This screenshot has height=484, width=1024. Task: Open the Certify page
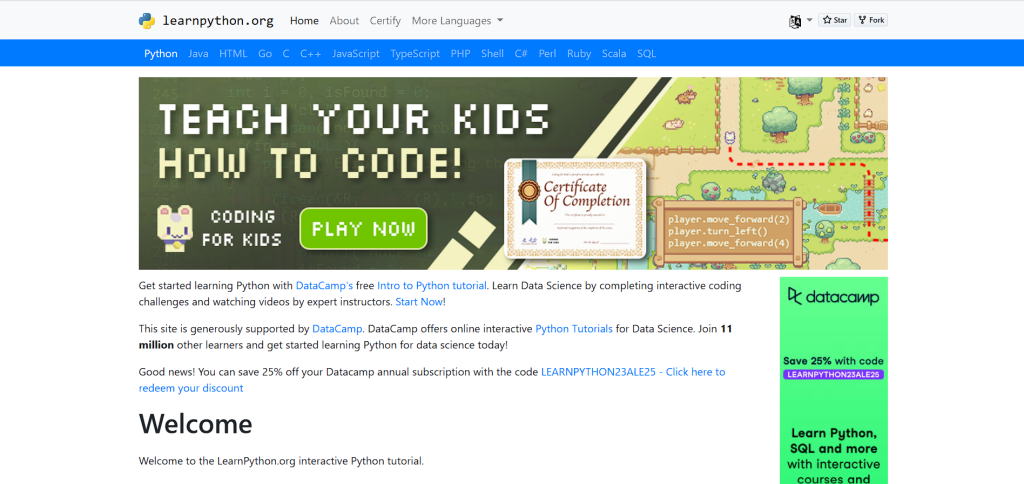(385, 21)
